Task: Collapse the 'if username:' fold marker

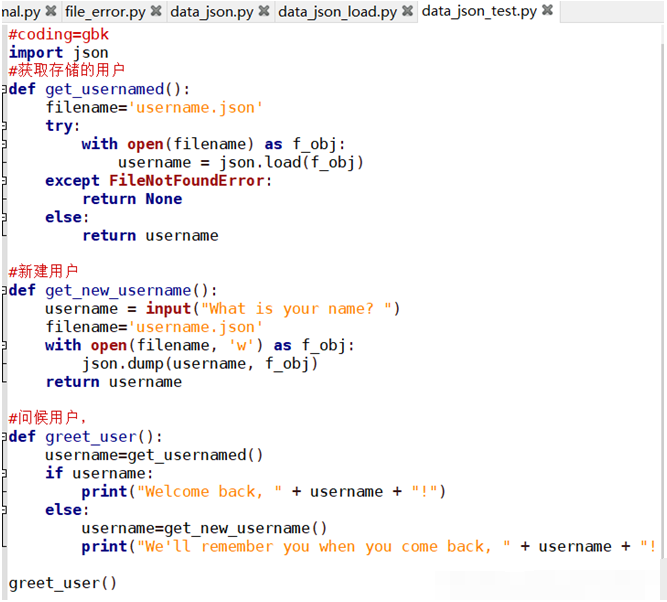Action: point(4,473)
